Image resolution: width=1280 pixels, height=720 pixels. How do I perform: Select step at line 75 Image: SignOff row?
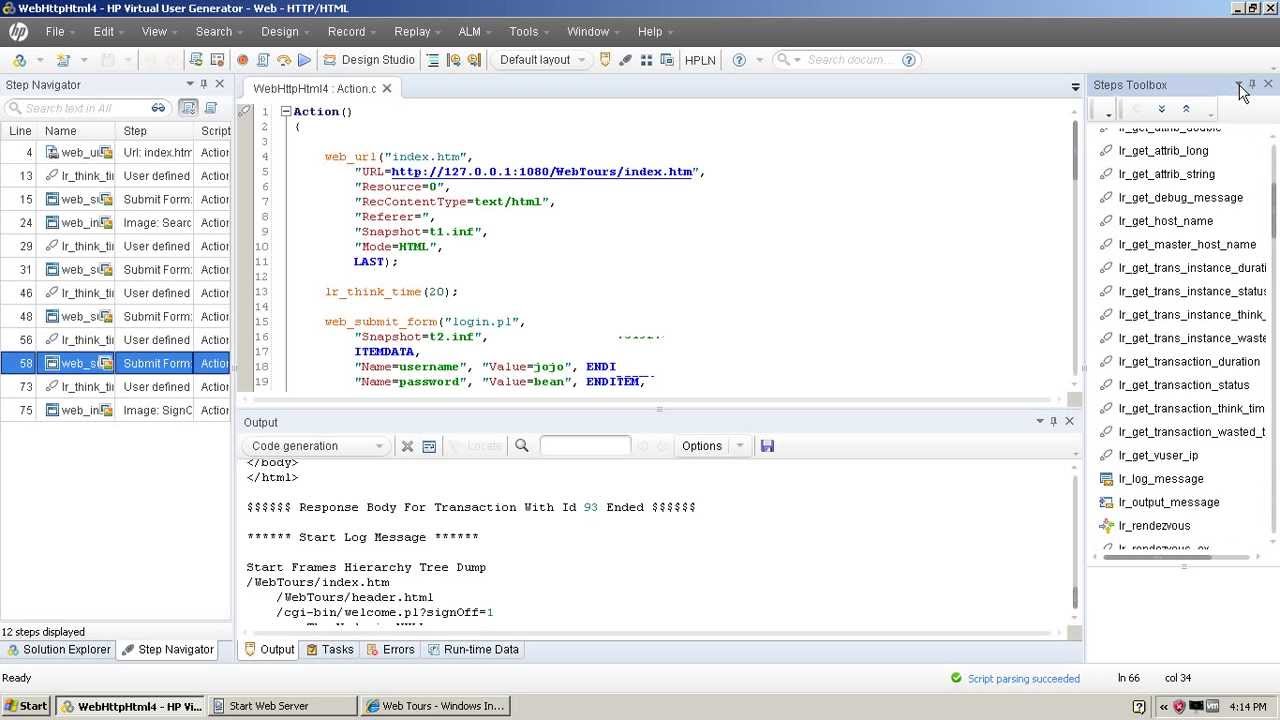[115, 411]
